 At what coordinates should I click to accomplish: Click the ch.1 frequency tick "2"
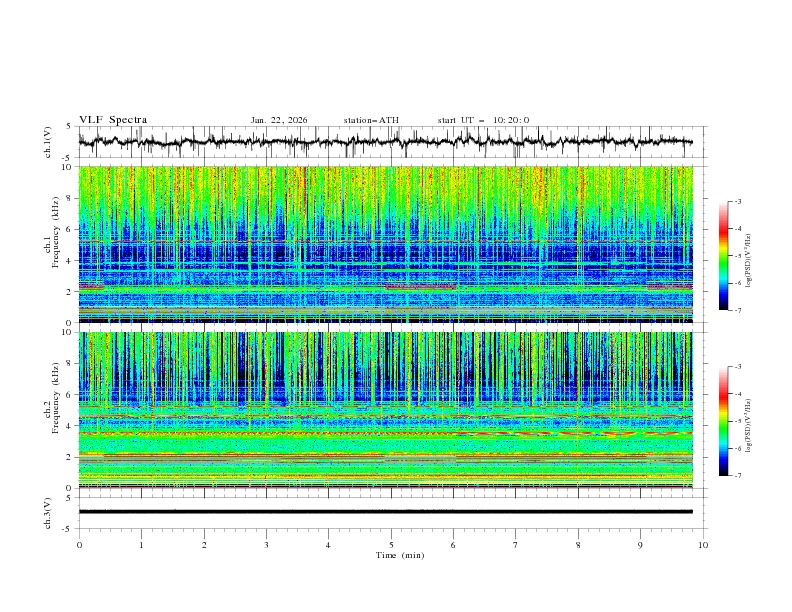tap(70, 291)
